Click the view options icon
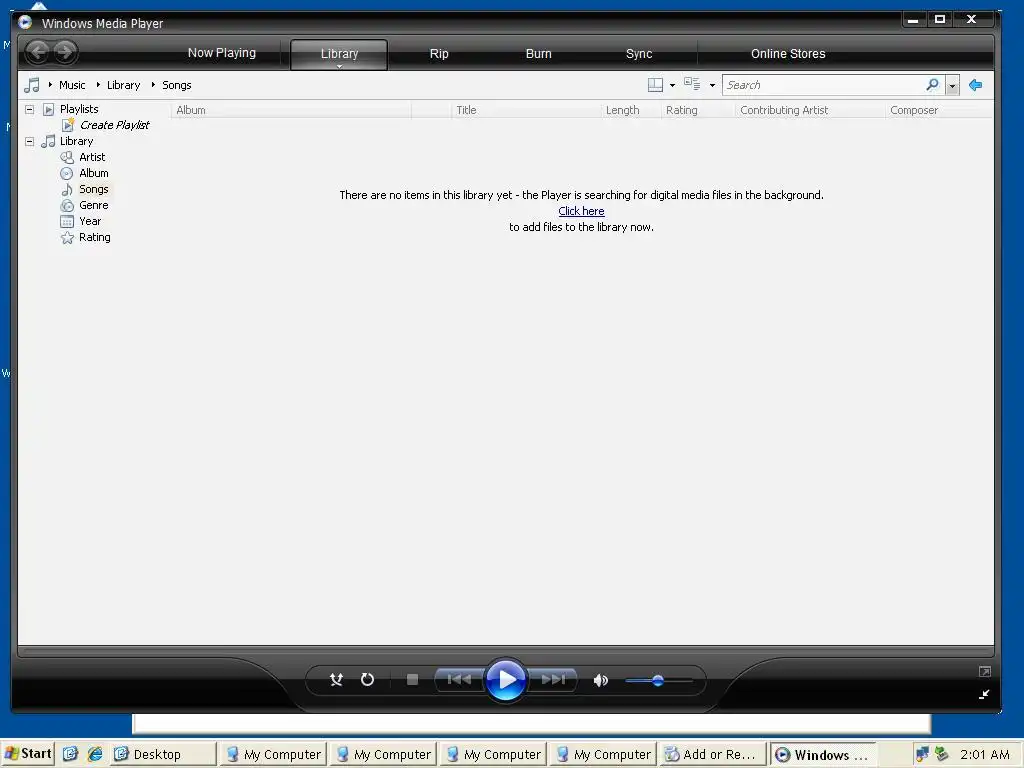Screen dimensions: 1024x768 (692, 84)
